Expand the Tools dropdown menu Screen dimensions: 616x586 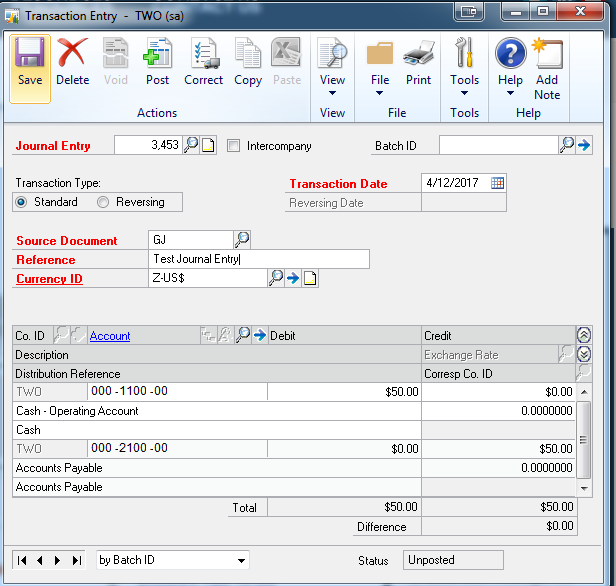coord(464,68)
